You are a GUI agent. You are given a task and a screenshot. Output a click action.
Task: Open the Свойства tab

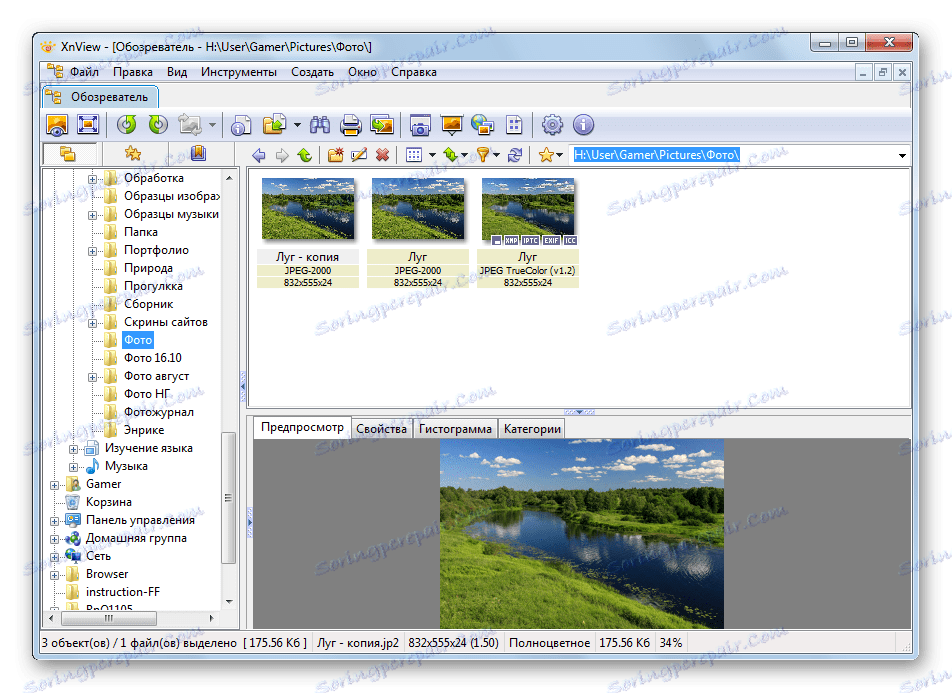[381, 429]
